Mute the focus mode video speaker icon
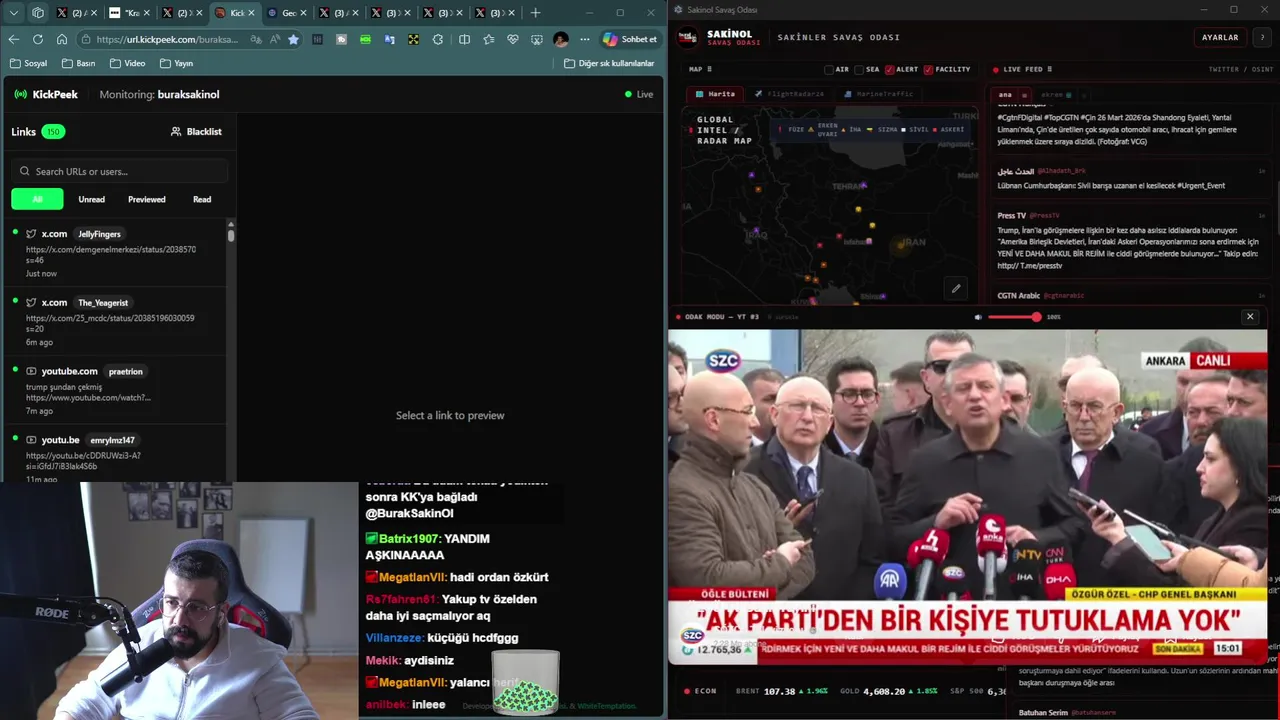This screenshot has height=720, width=1280. pyautogui.click(x=978, y=317)
